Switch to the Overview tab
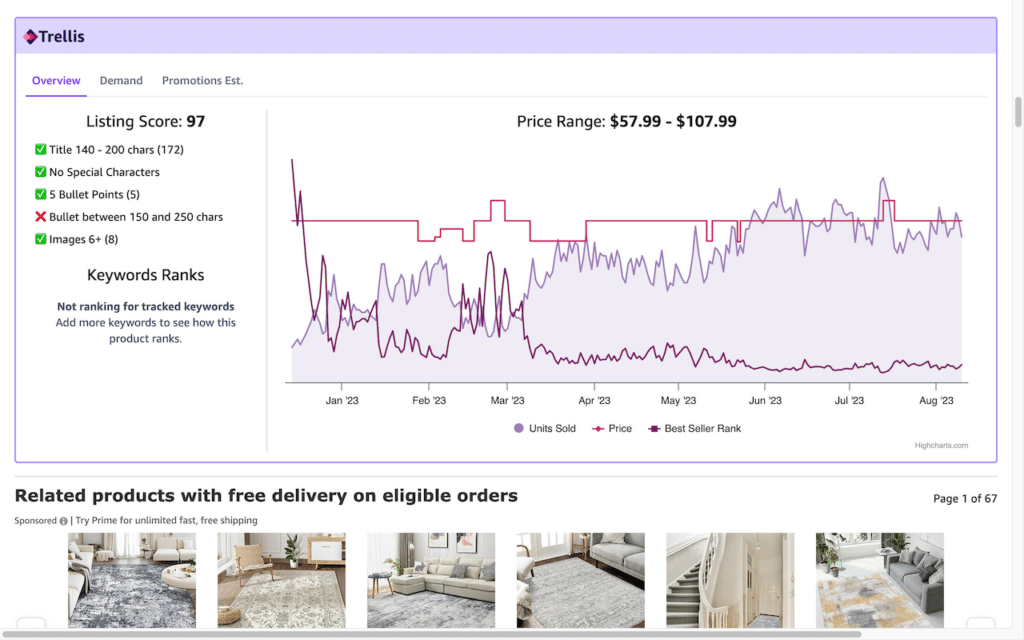This screenshot has height=640, width=1024. (x=56, y=80)
